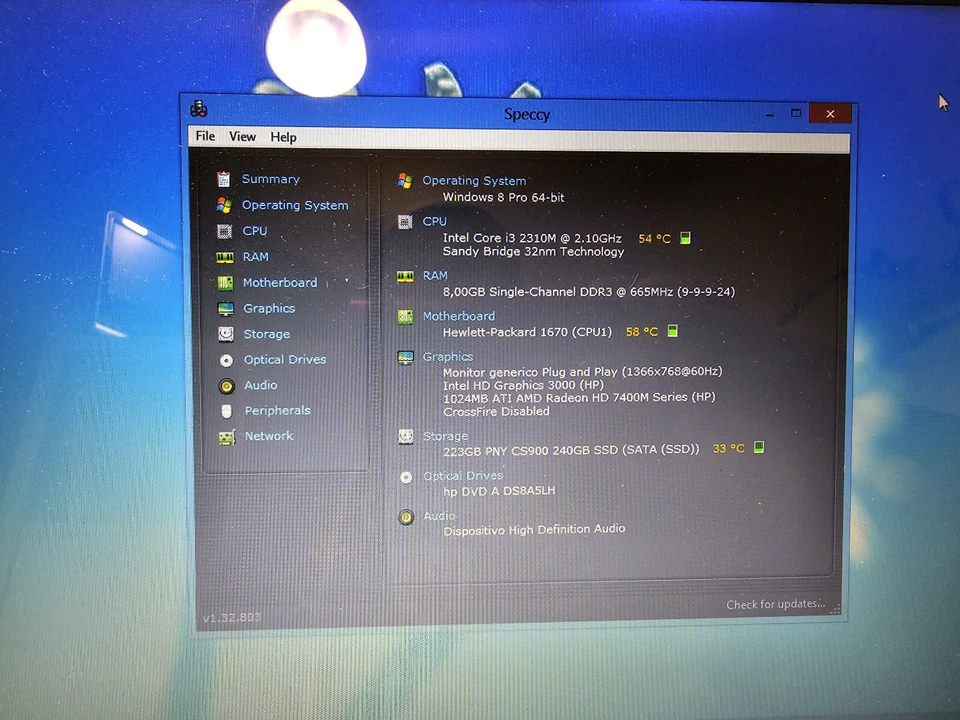Image resolution: width=960 pixels, height=720 pixels.
Task: Click the Windows flag icon in the summary pane
Action: [404, 181]
